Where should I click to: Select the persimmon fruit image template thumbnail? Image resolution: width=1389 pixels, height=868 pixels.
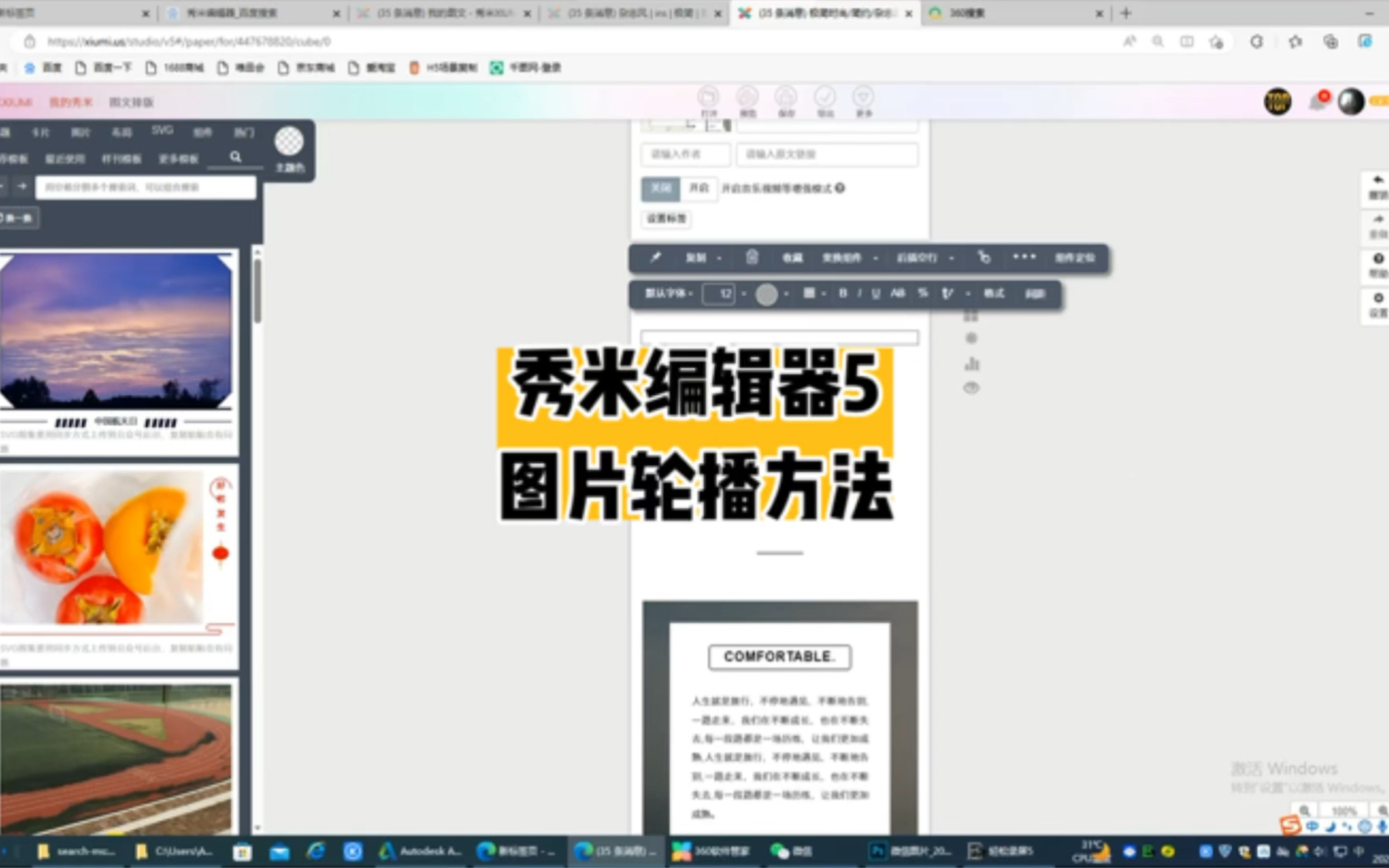coord(102,547)
